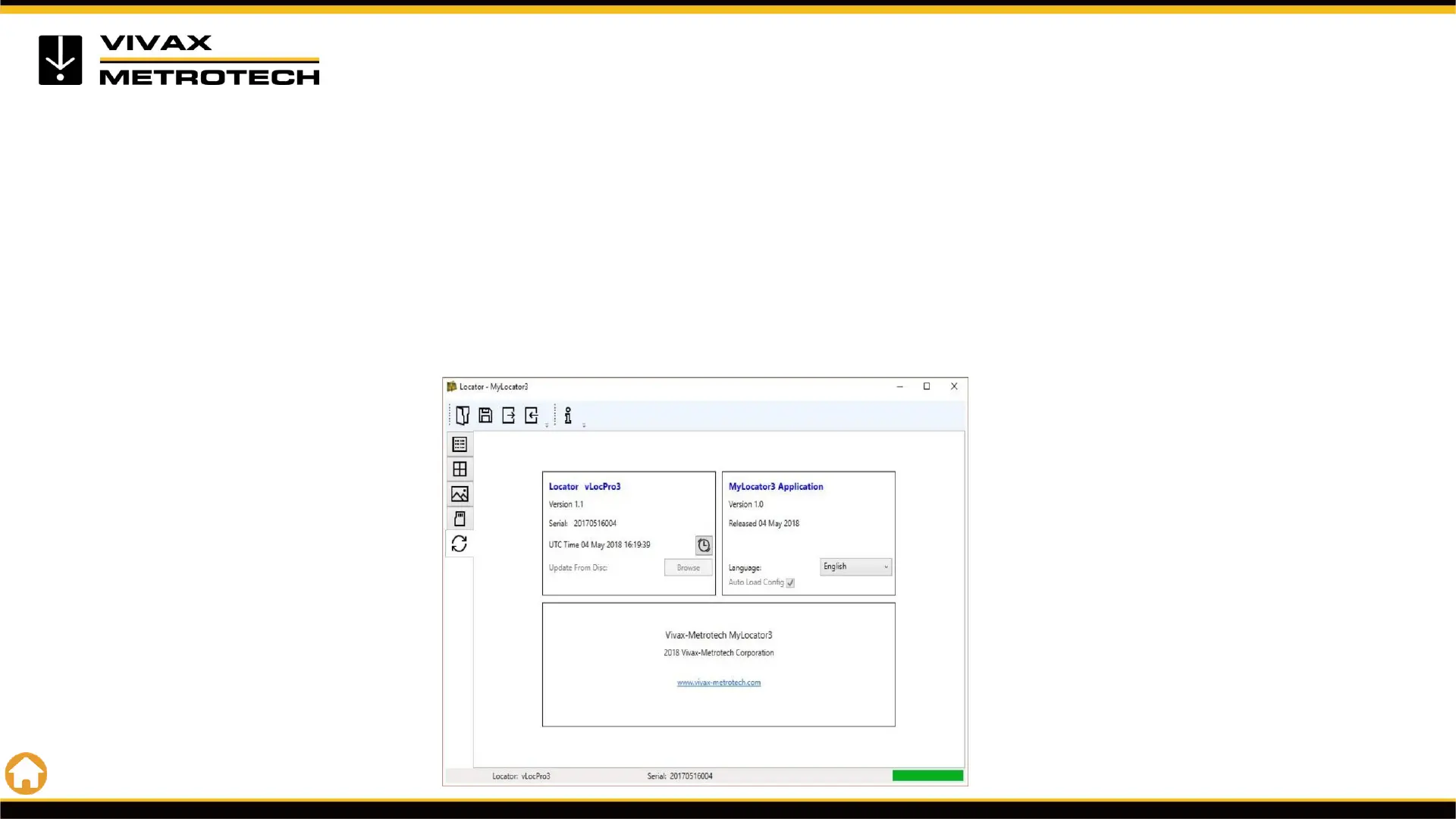Expand overflow arrow after info icon
This screenshot has height=819, width=1456.
[x=584, y=425]
